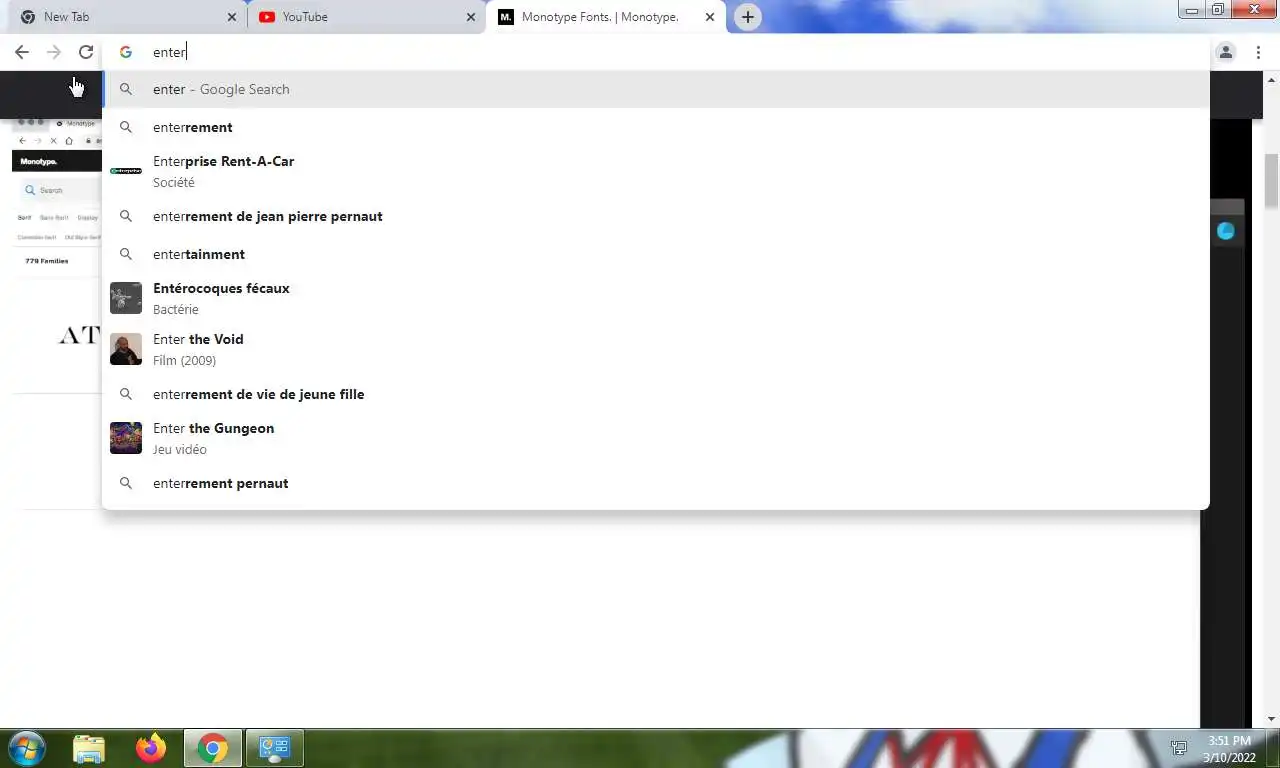Click the network icon in the system tray
1280x768 pixels.
pos(1179,748)
